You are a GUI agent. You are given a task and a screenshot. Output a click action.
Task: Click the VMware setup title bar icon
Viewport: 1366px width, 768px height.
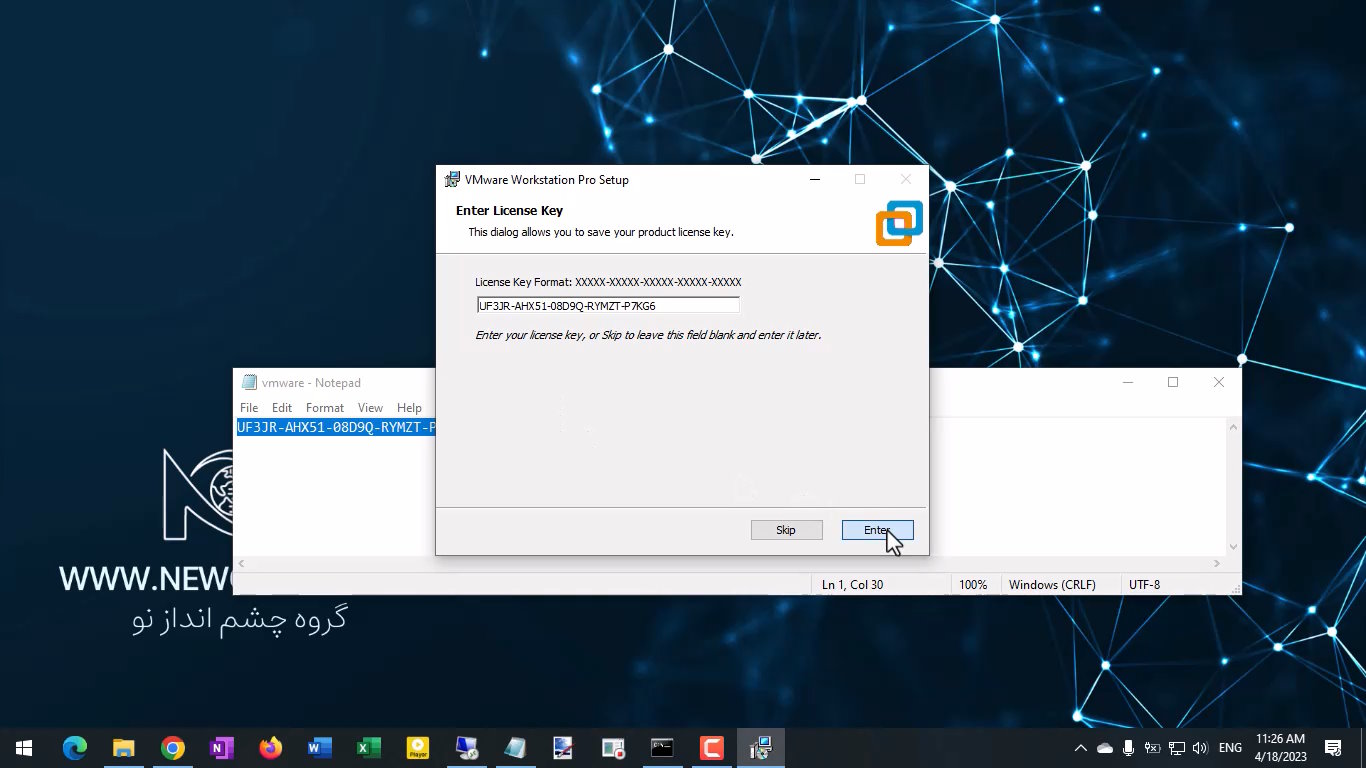(x=452, y=180)
